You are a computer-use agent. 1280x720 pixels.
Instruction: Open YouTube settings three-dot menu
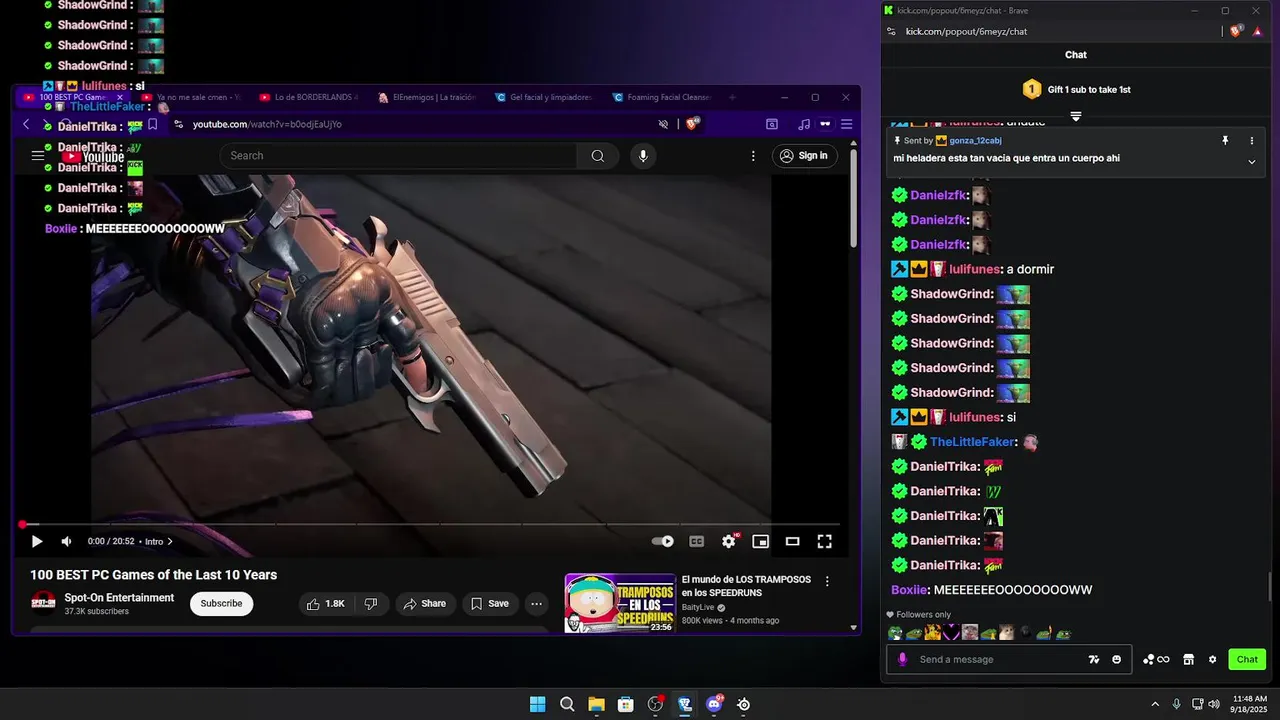point(754,155)
